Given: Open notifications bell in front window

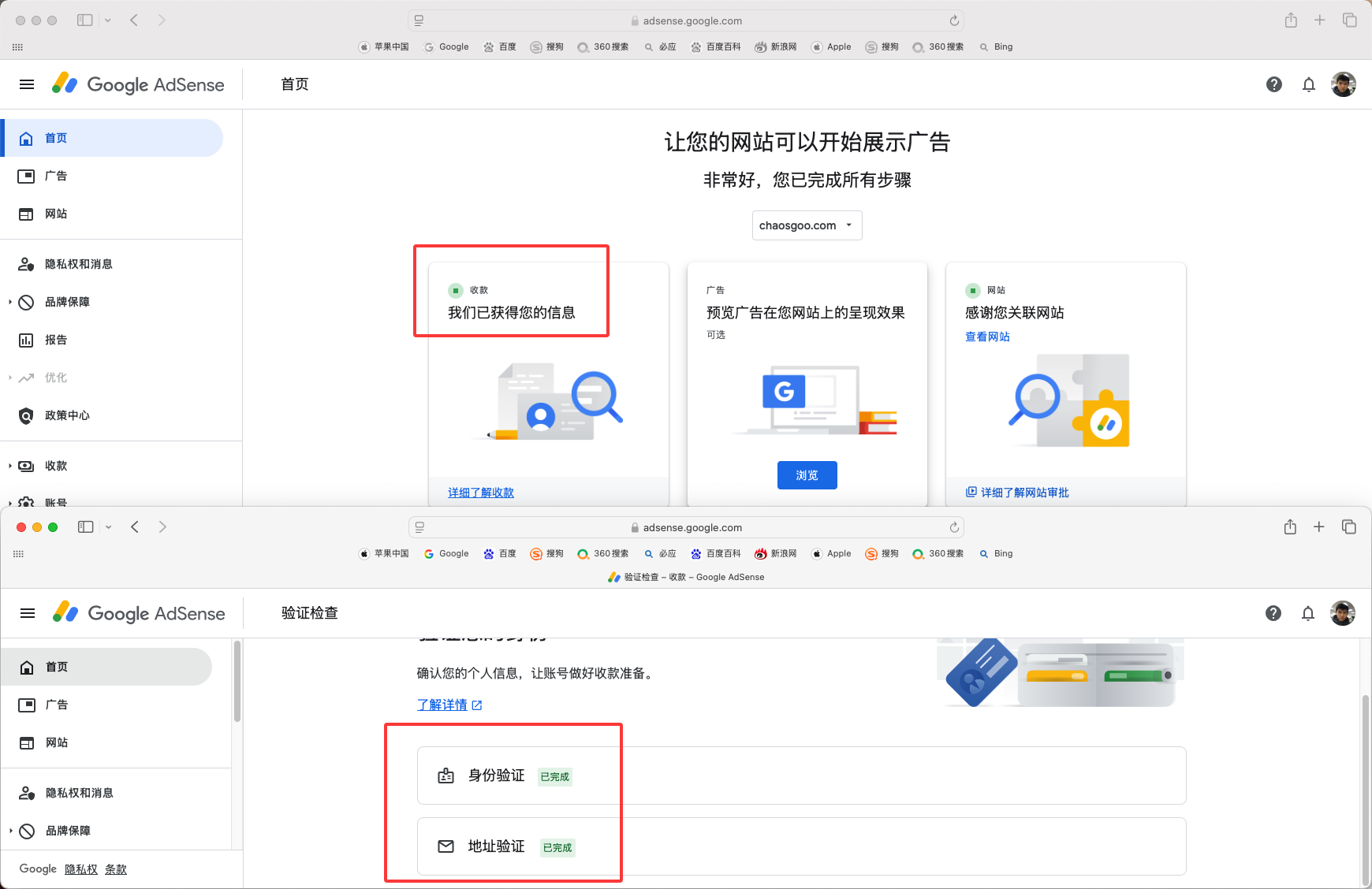Looking at the screenshot, I should click(1308, 613).
